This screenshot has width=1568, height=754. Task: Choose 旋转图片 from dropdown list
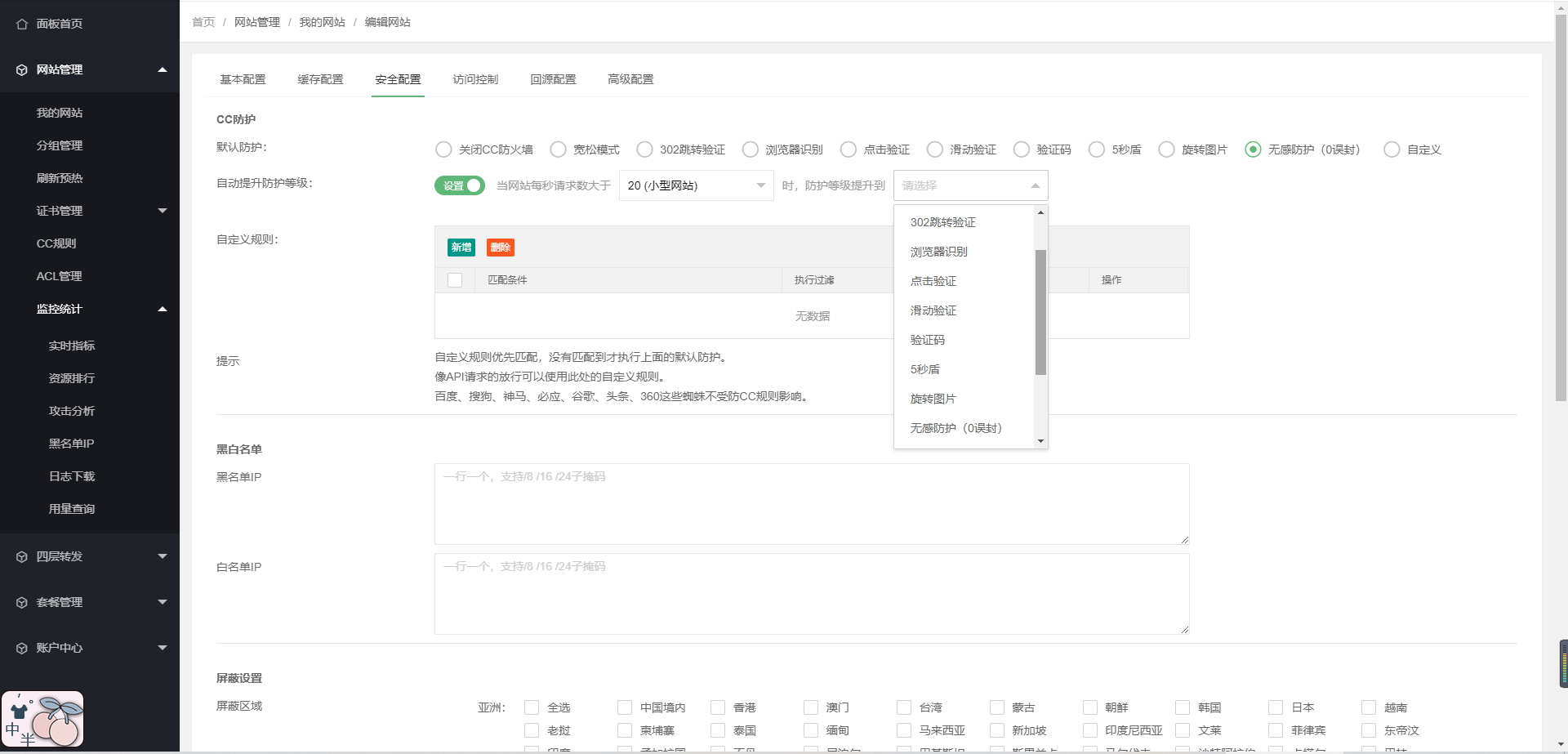point(933,399)
